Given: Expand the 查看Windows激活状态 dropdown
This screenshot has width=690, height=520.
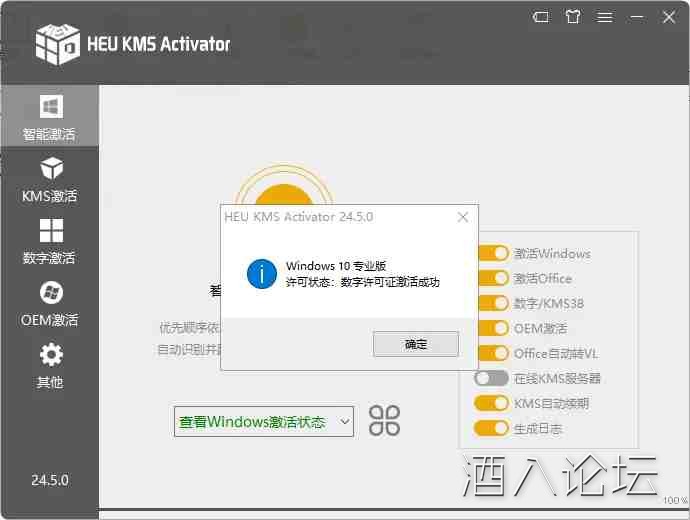Looking at the screenshot, I should (264, 422).
